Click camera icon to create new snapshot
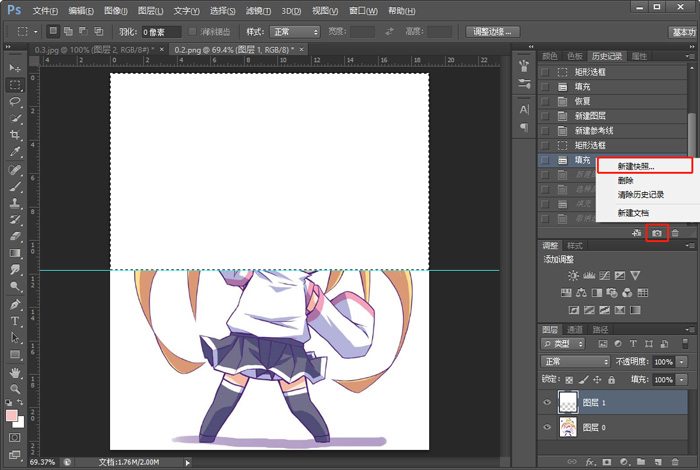This screenshot has height=470, width=700. point(657,233)
